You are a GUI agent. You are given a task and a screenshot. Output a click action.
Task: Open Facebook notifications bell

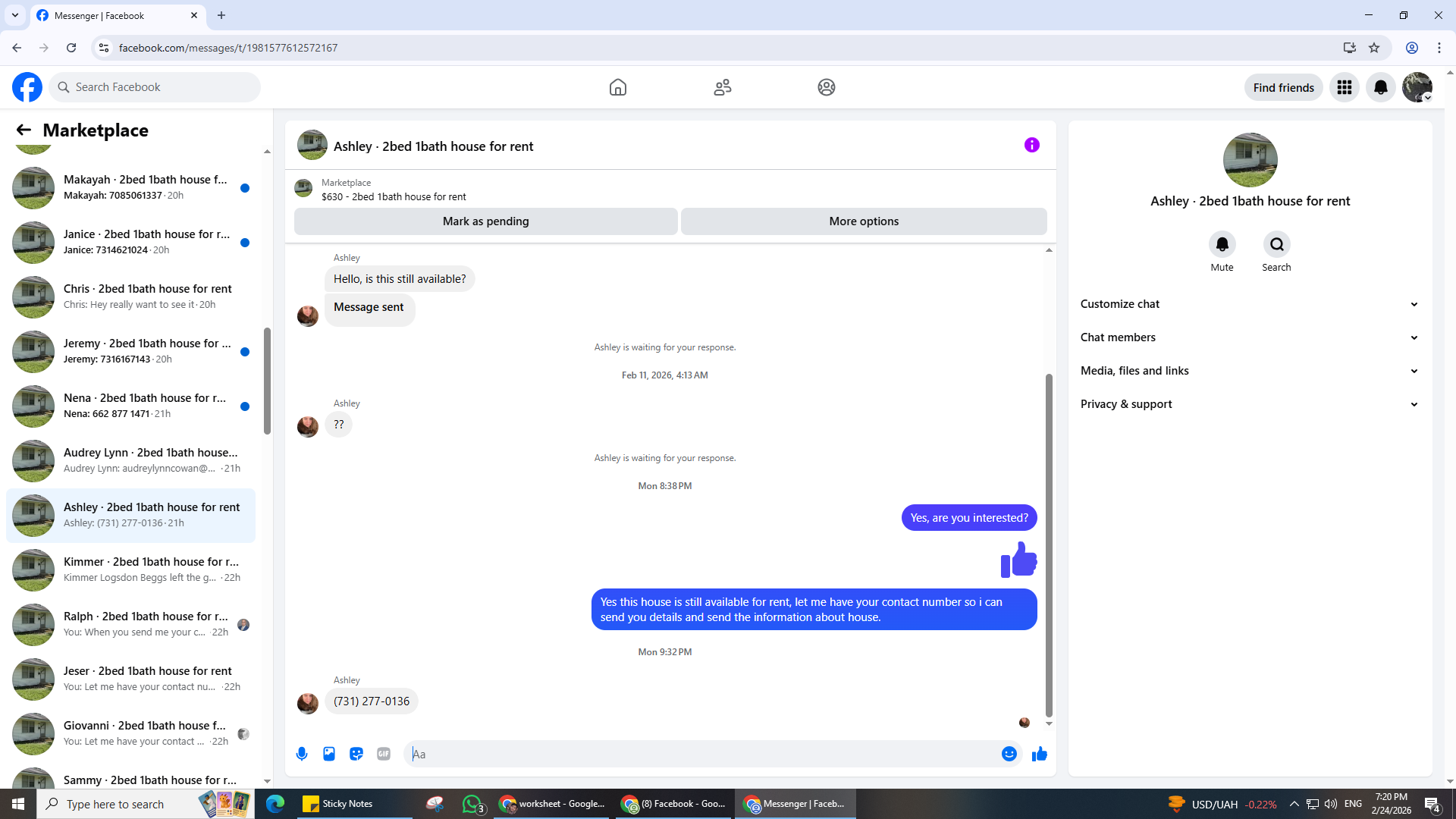1381,87
